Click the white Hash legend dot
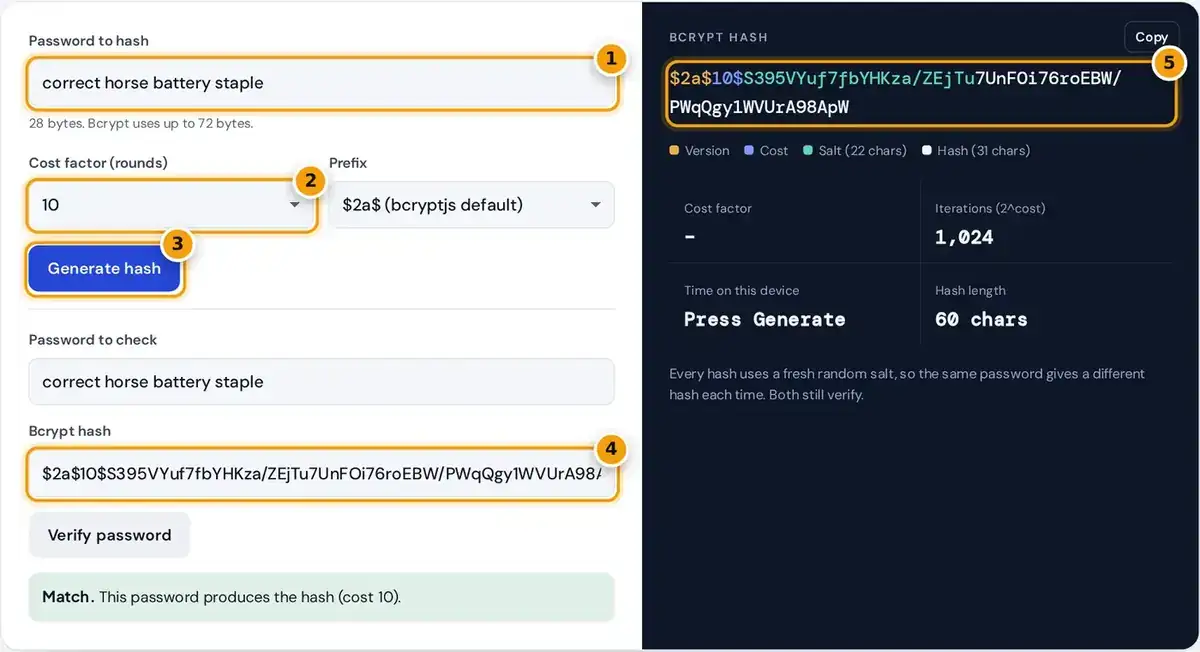 point(926,151)
